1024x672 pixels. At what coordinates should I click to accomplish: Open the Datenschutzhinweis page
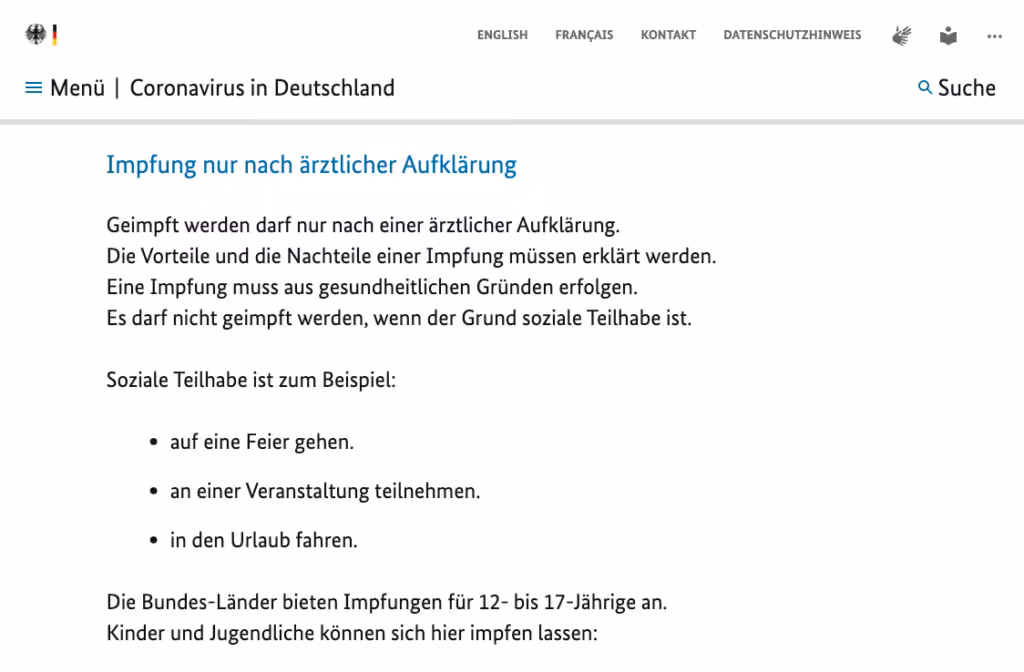[x=792, y=35]
